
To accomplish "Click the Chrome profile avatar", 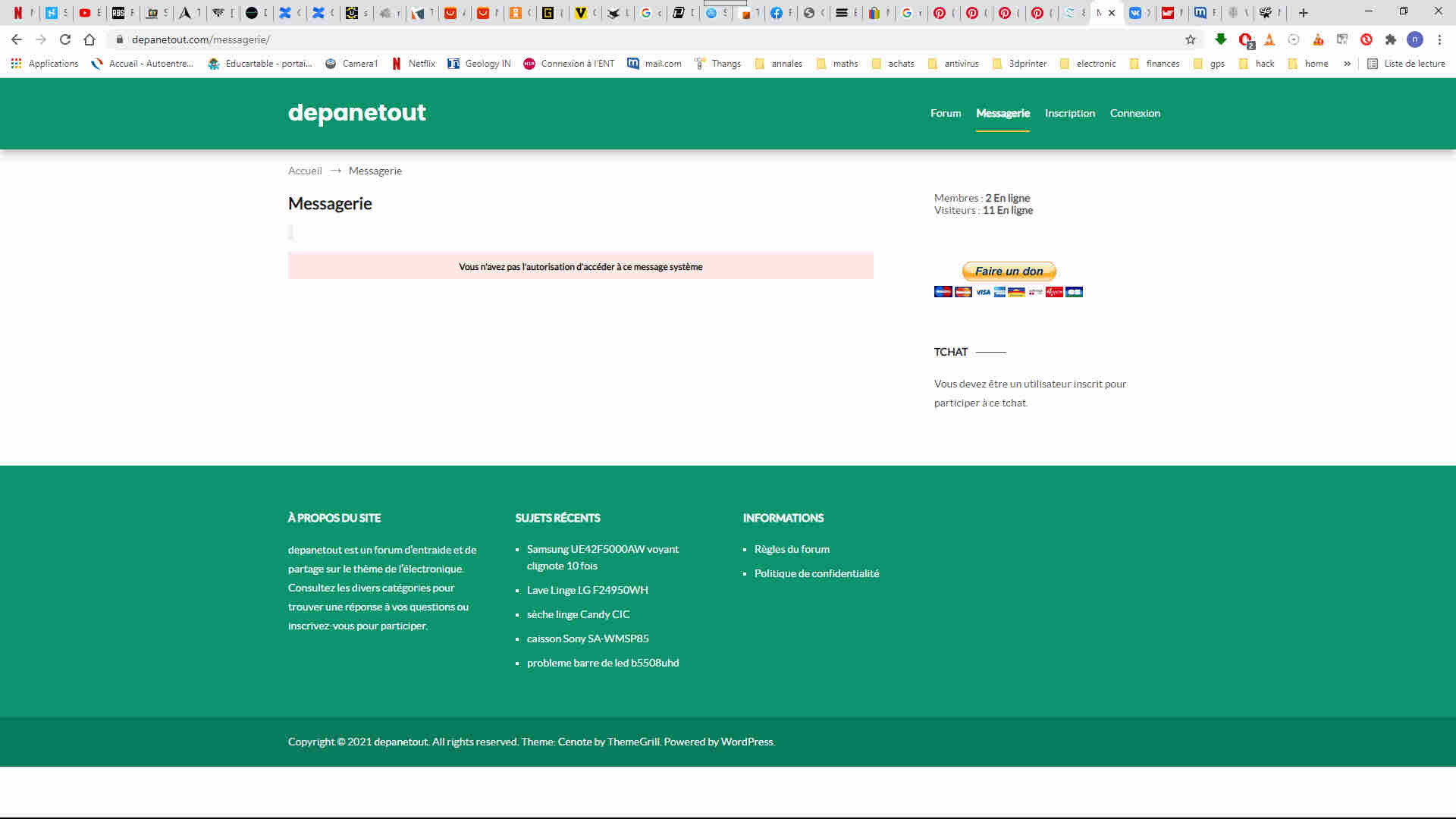I will tap(1414, 39).
